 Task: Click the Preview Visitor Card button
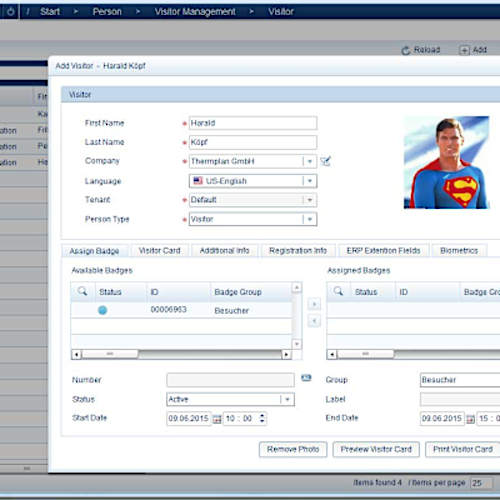(x=376, y=449)
